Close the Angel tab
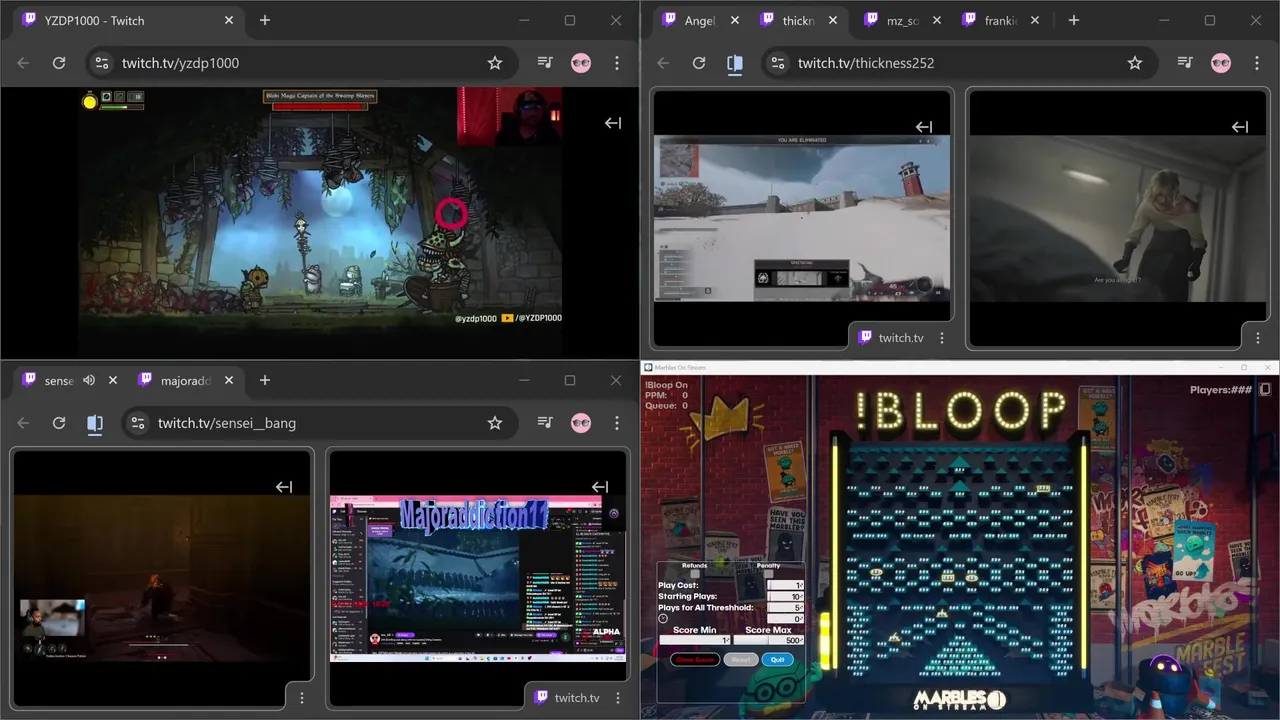 coord(735,20)
